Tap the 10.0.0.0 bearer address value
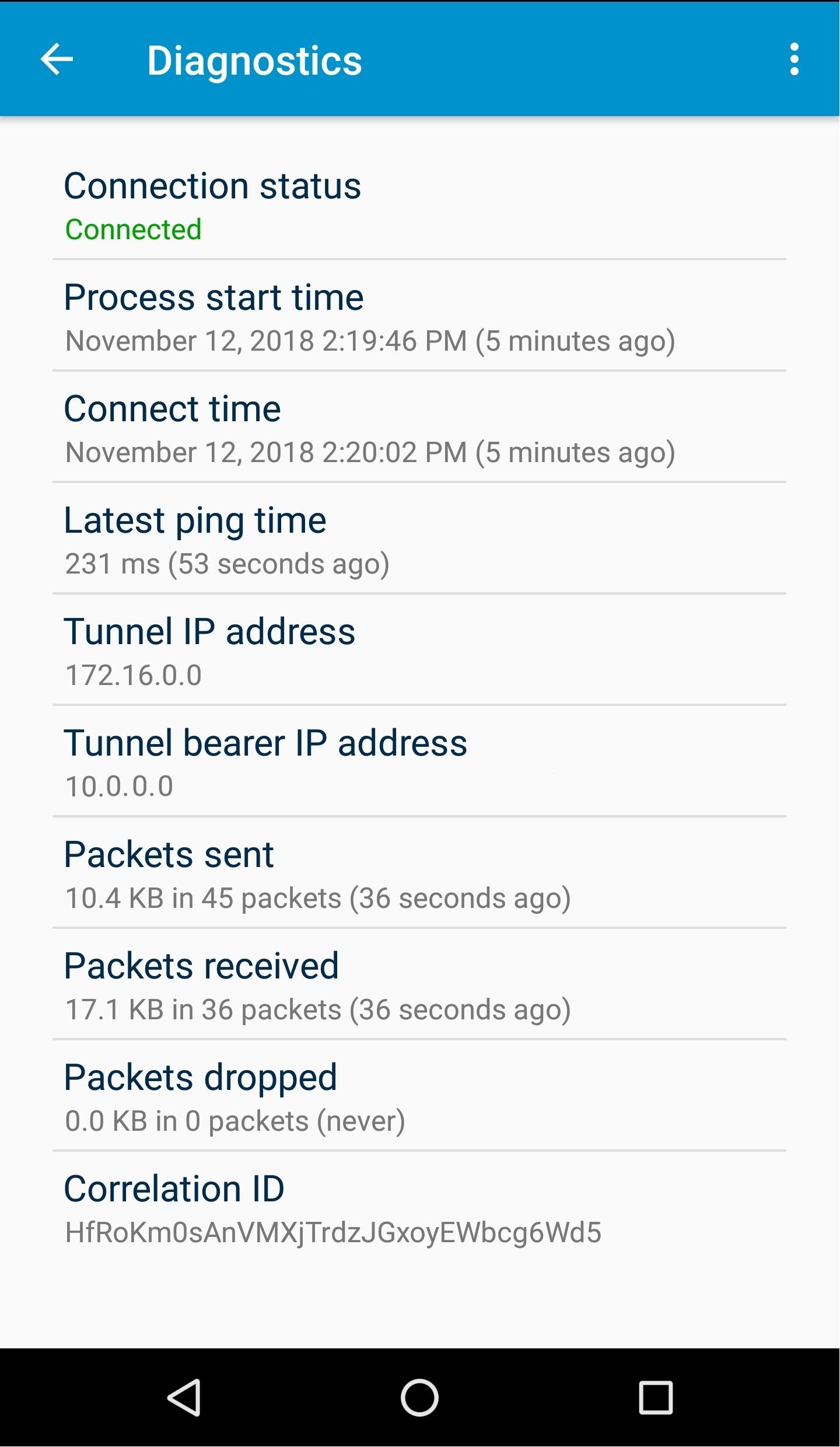Viewport: 840px width, 1447px height. click(120, 787)
